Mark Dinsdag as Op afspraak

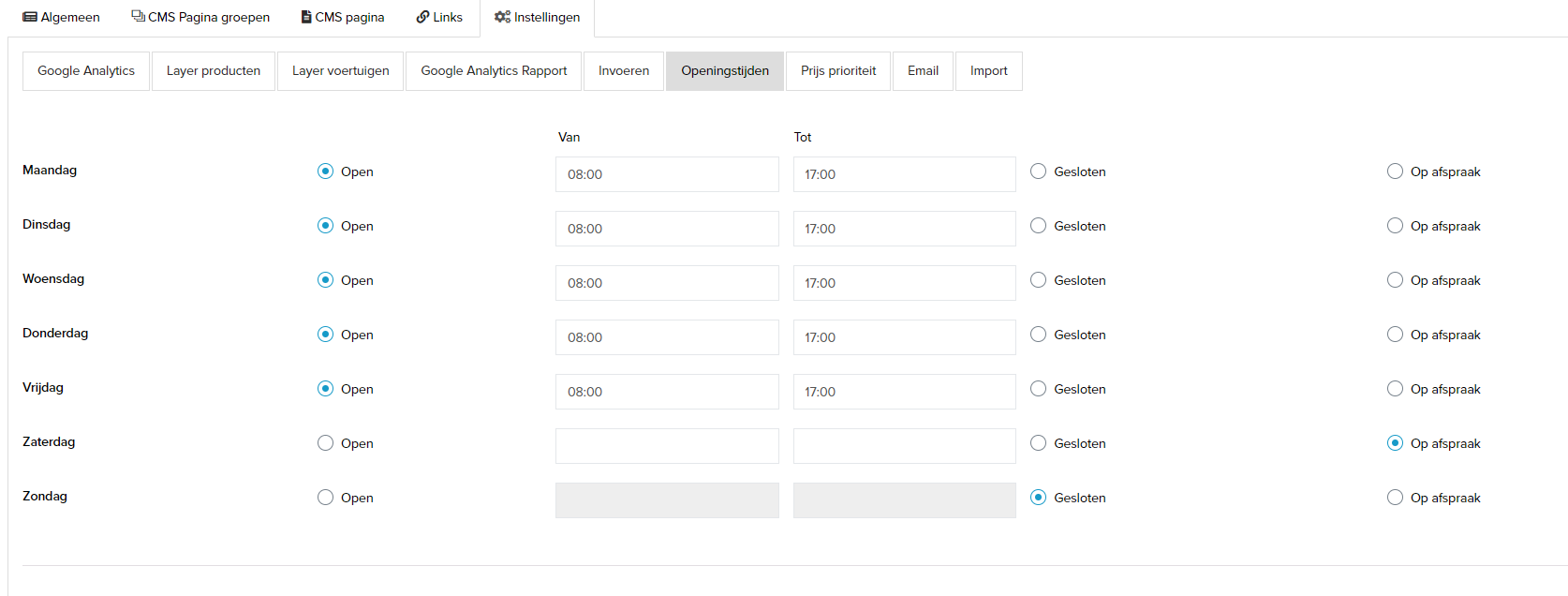click(x=1395, y=226)
